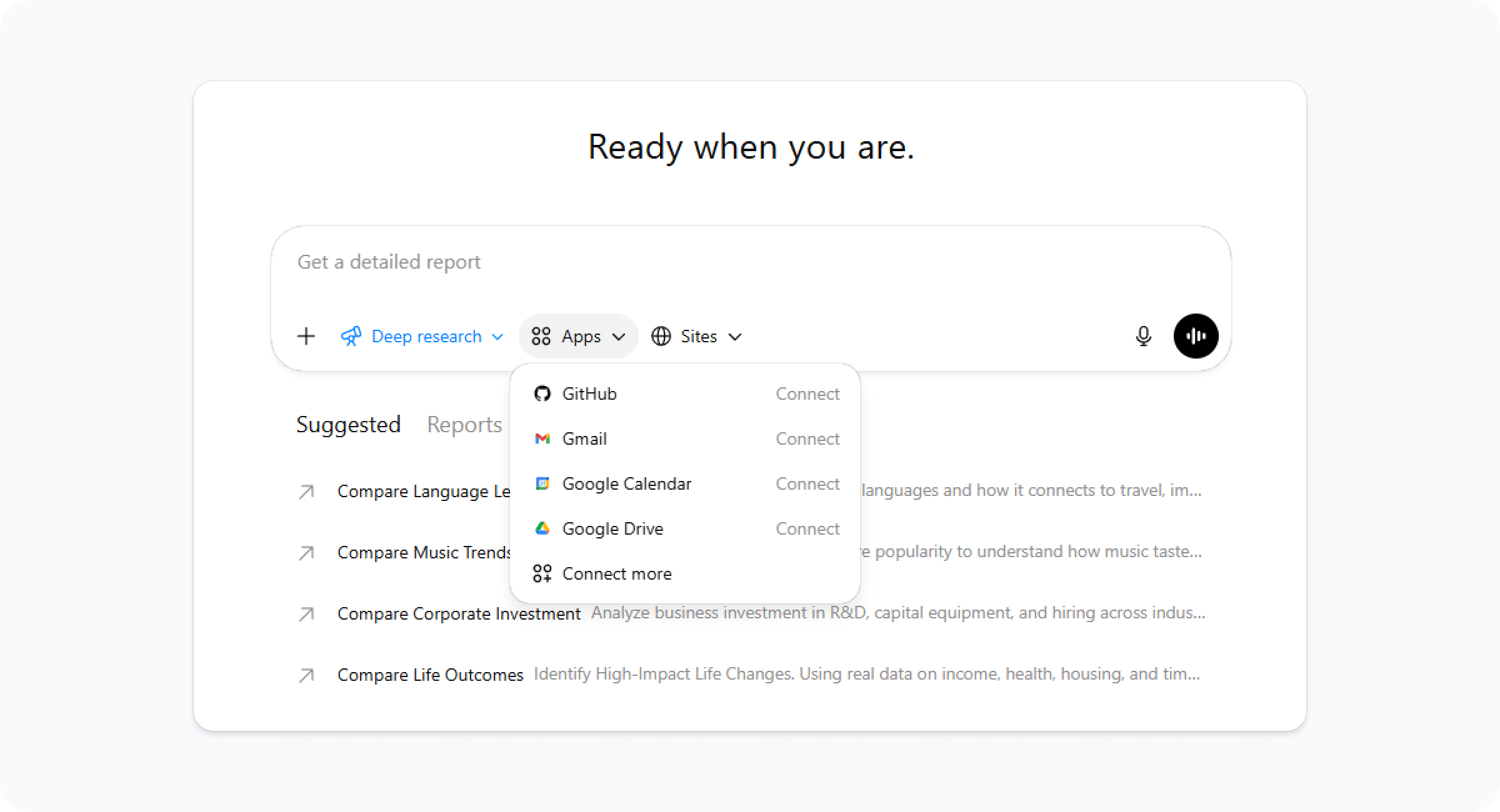Connect GitHub to the assistant
The width and height of the screenshot is (1500, 812).
coord(807,394)
